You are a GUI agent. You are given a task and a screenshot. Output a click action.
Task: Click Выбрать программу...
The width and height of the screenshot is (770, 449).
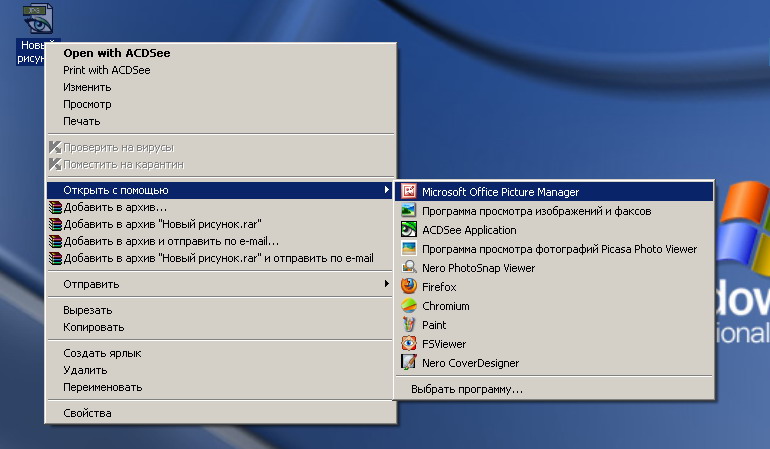click(554, 389)
